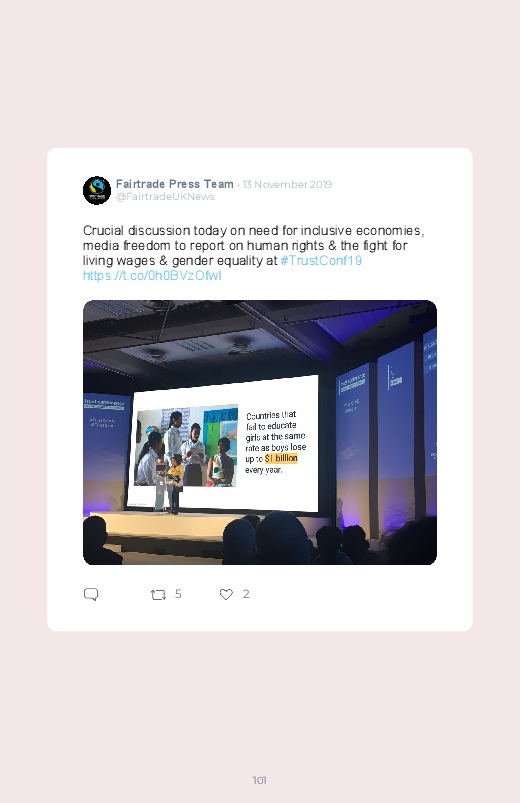Open the Fairtrade Press Team profile name
This screenshot has height=803, width=520.
coord(175,184)
